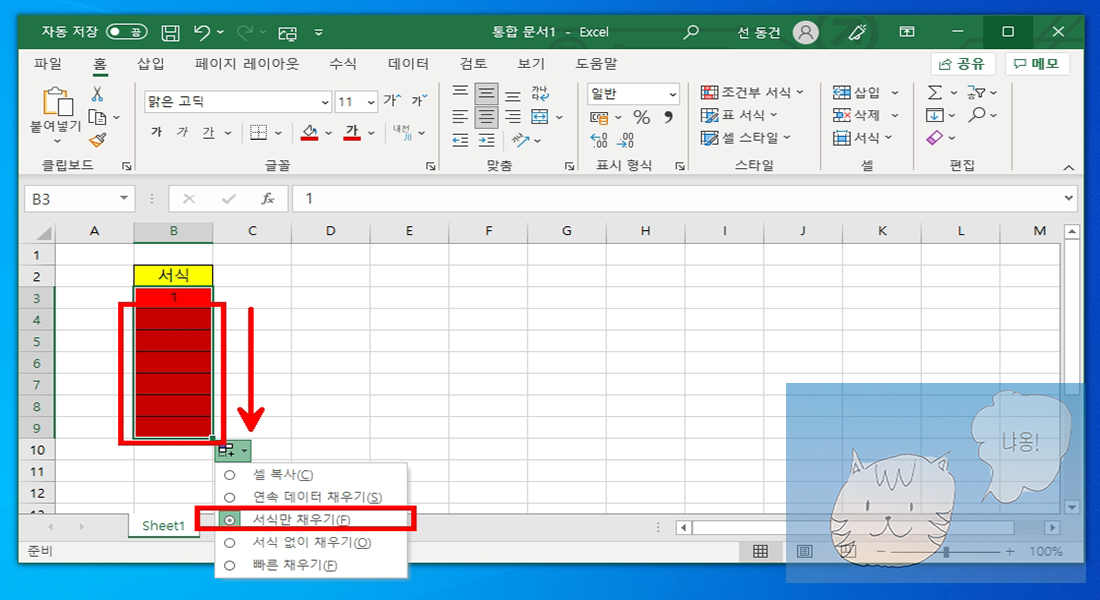This screenshot has width=1100, height=600.
Task: Click the merge and center icon
Action: (539, 116)
